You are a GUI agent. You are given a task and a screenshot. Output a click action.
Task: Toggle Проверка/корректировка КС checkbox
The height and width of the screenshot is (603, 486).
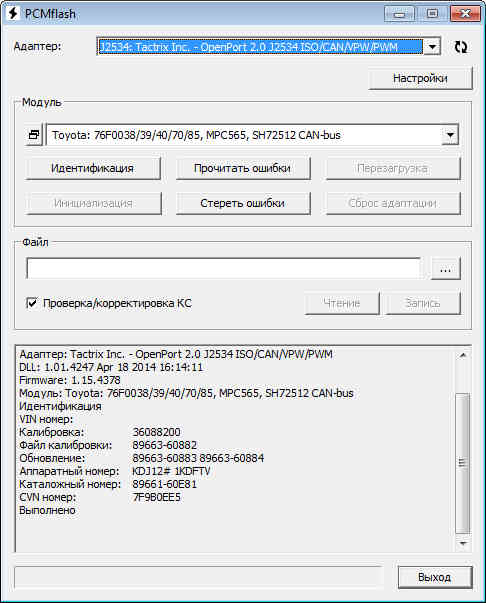click(32, 303)
